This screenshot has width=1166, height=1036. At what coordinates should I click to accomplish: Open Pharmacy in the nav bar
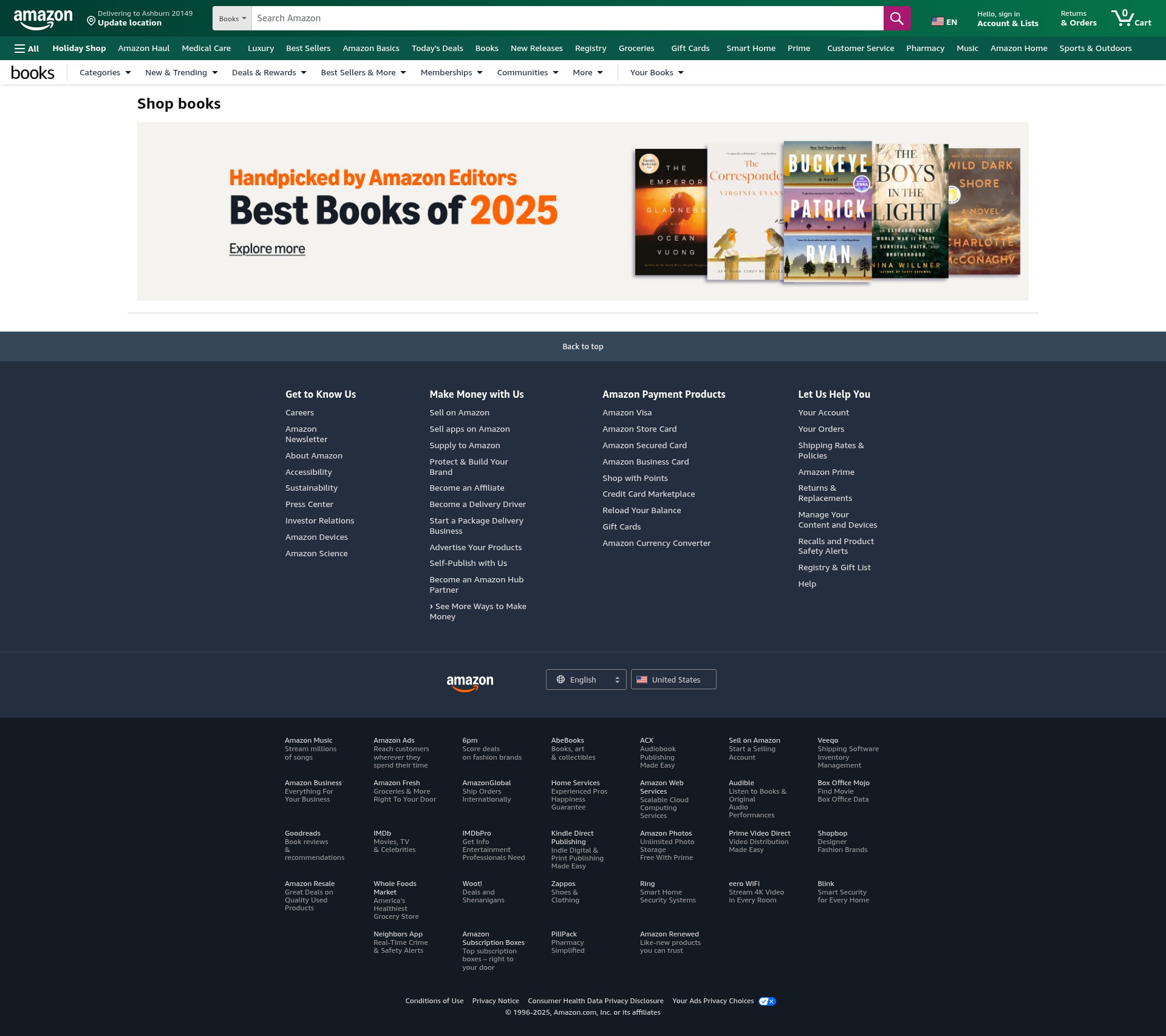pyautogui.click(x=925, y=49)
